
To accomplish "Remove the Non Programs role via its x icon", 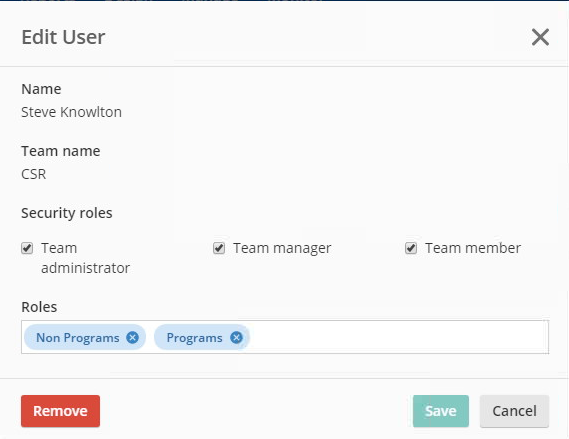I will pyautogui.click(x=132, y=337).
